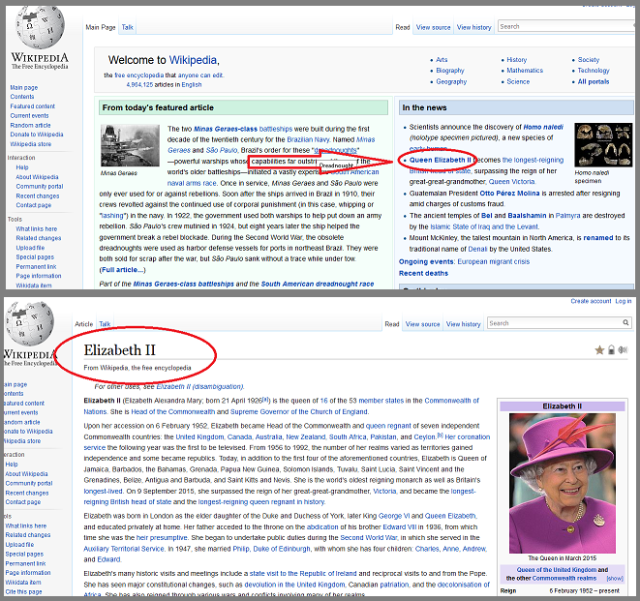Click Head of the Commonwealth link
The width and height of the screenshot is (640, 601).
(x=173, y=412)
